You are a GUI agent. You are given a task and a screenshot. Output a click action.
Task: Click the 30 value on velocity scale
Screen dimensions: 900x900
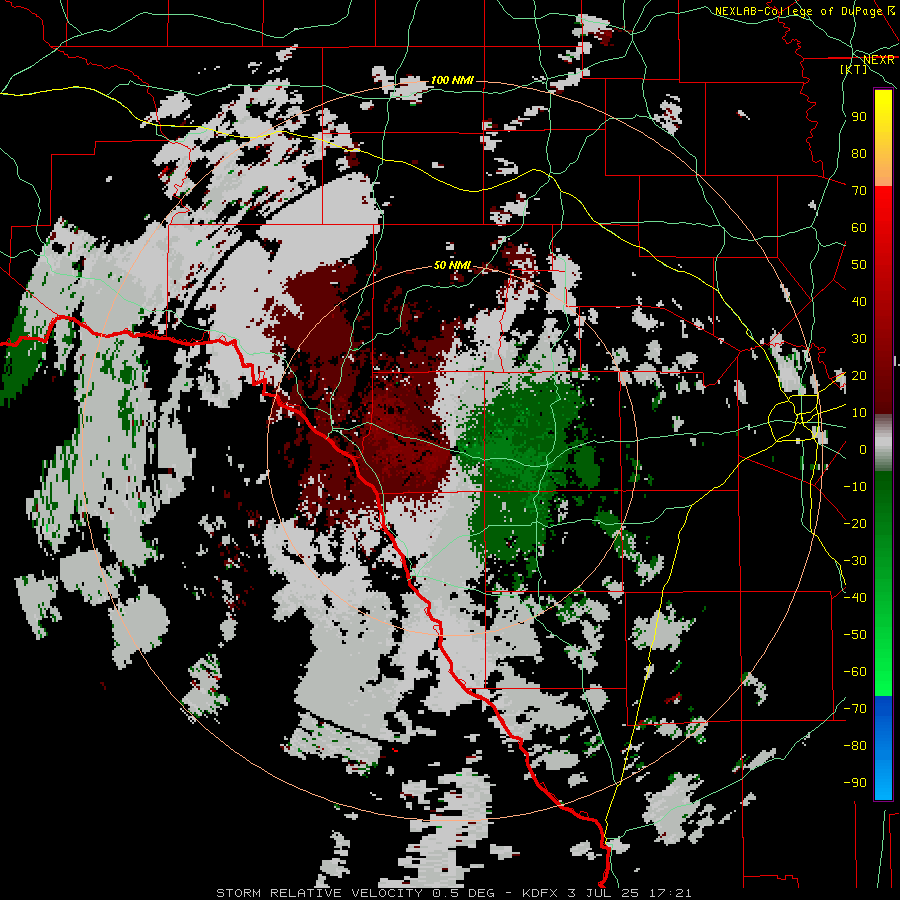click(x=859, y=339)
